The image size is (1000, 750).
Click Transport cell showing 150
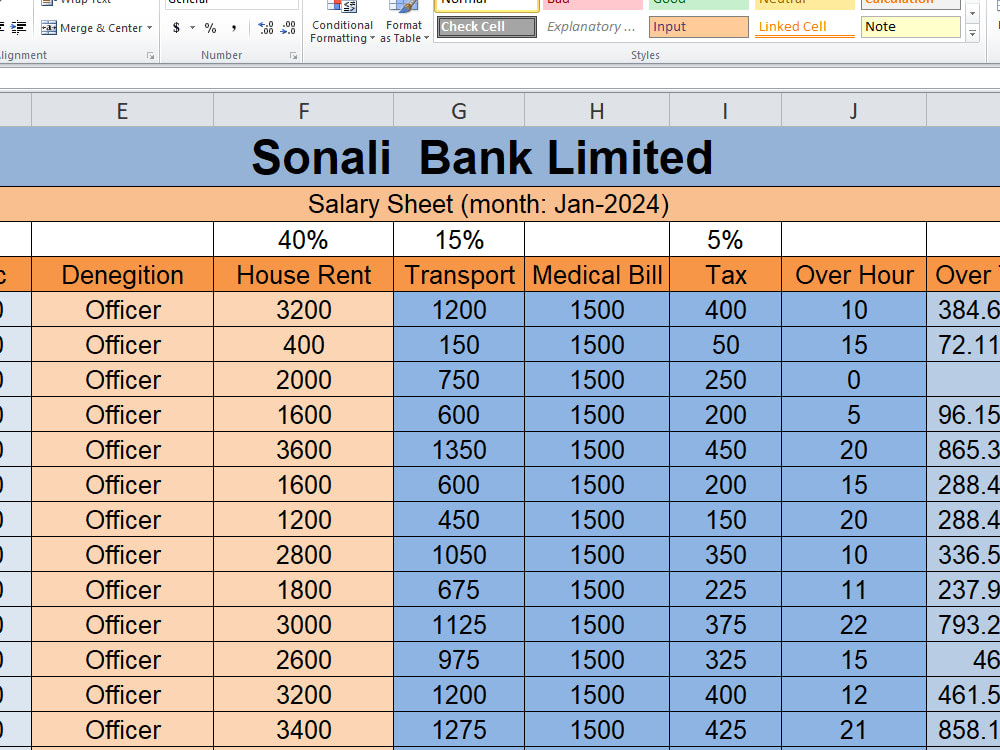point(459,344)
